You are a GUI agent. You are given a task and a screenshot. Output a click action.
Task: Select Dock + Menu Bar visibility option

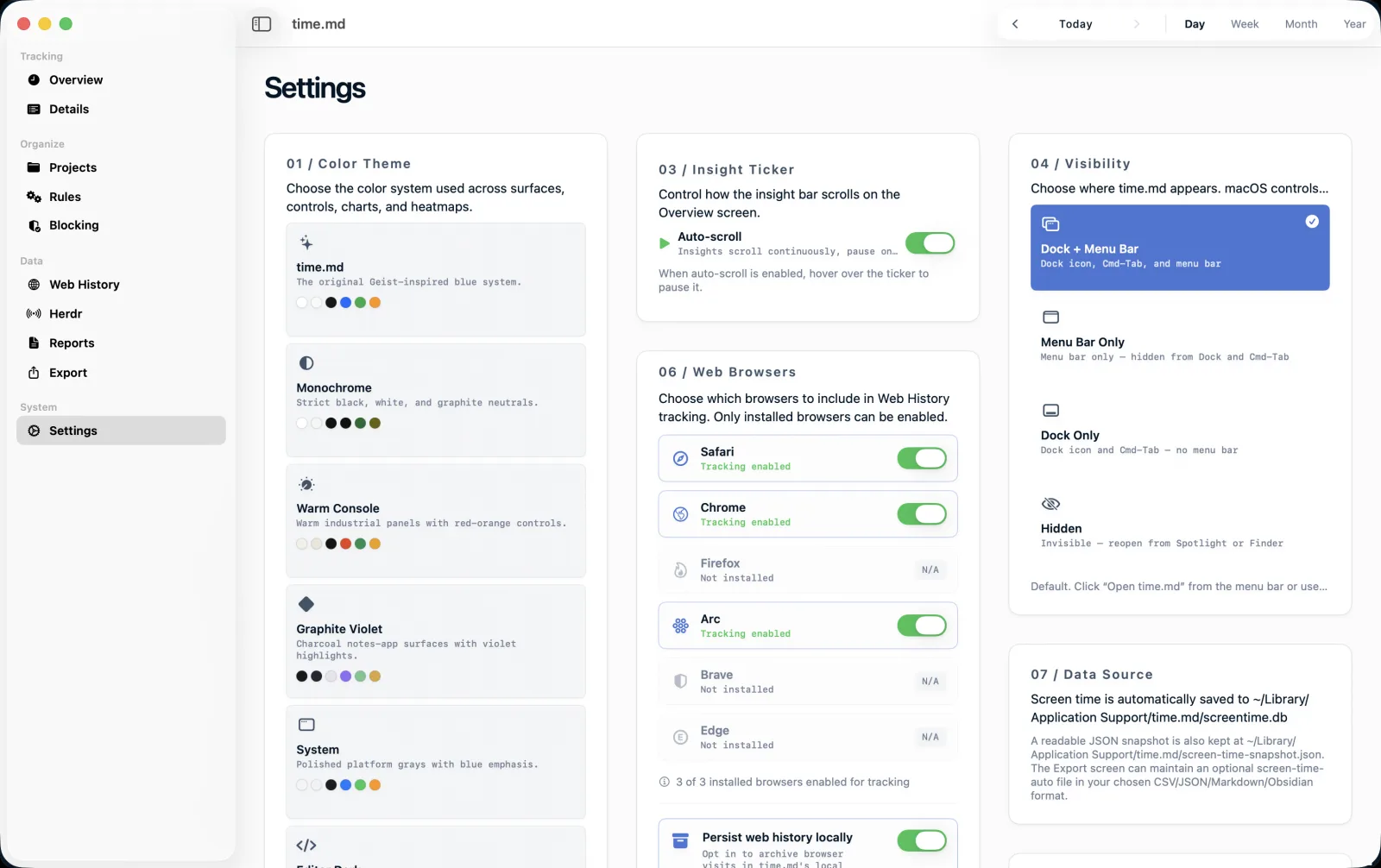1180,248
